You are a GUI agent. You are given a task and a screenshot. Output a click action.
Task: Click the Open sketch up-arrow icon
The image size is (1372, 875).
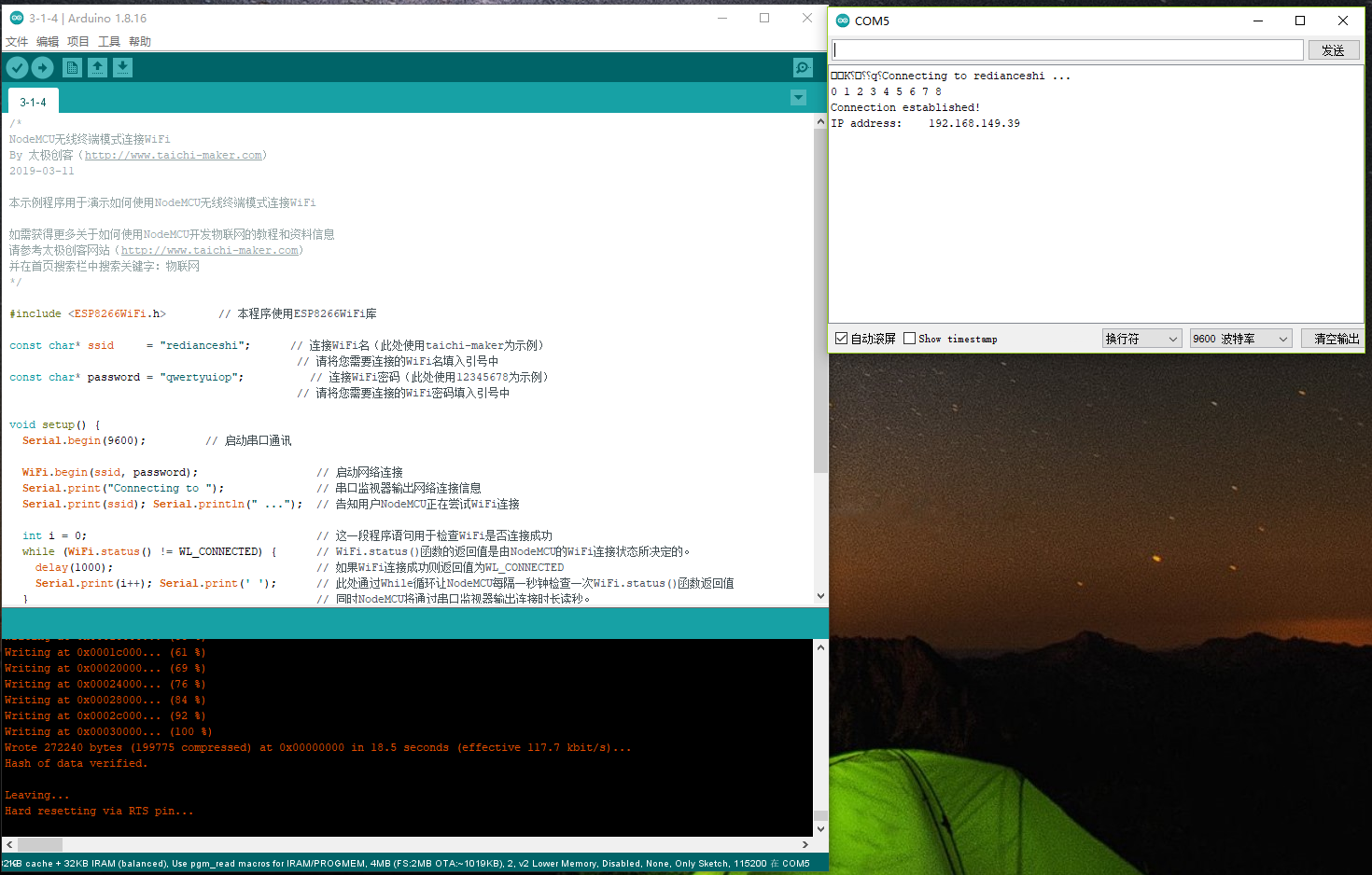[x=97, y=67]
